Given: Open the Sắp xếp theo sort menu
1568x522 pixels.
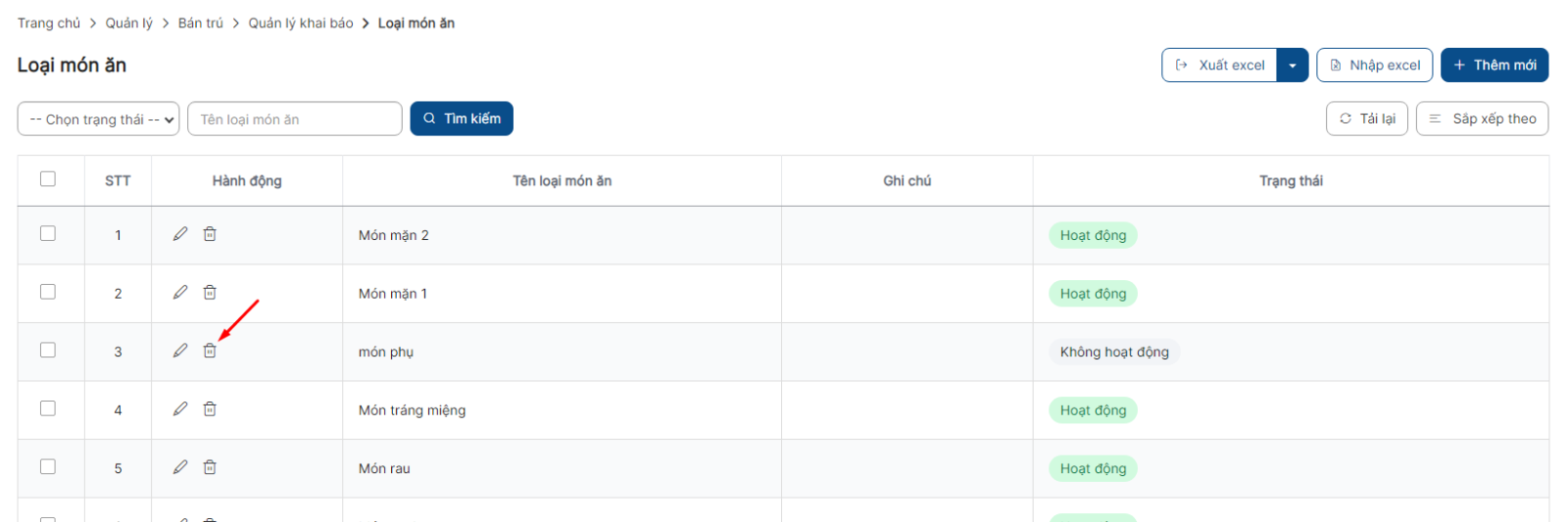Looking at the screenshot, I should coord(1482,119).
